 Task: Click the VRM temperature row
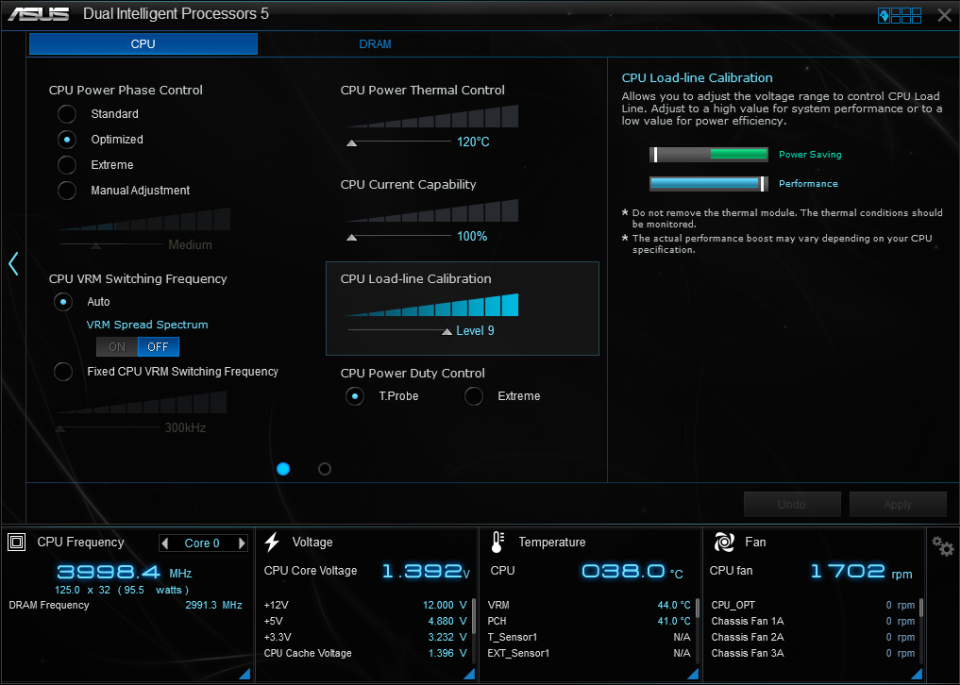pyautogui.click(x=589, y=605)
